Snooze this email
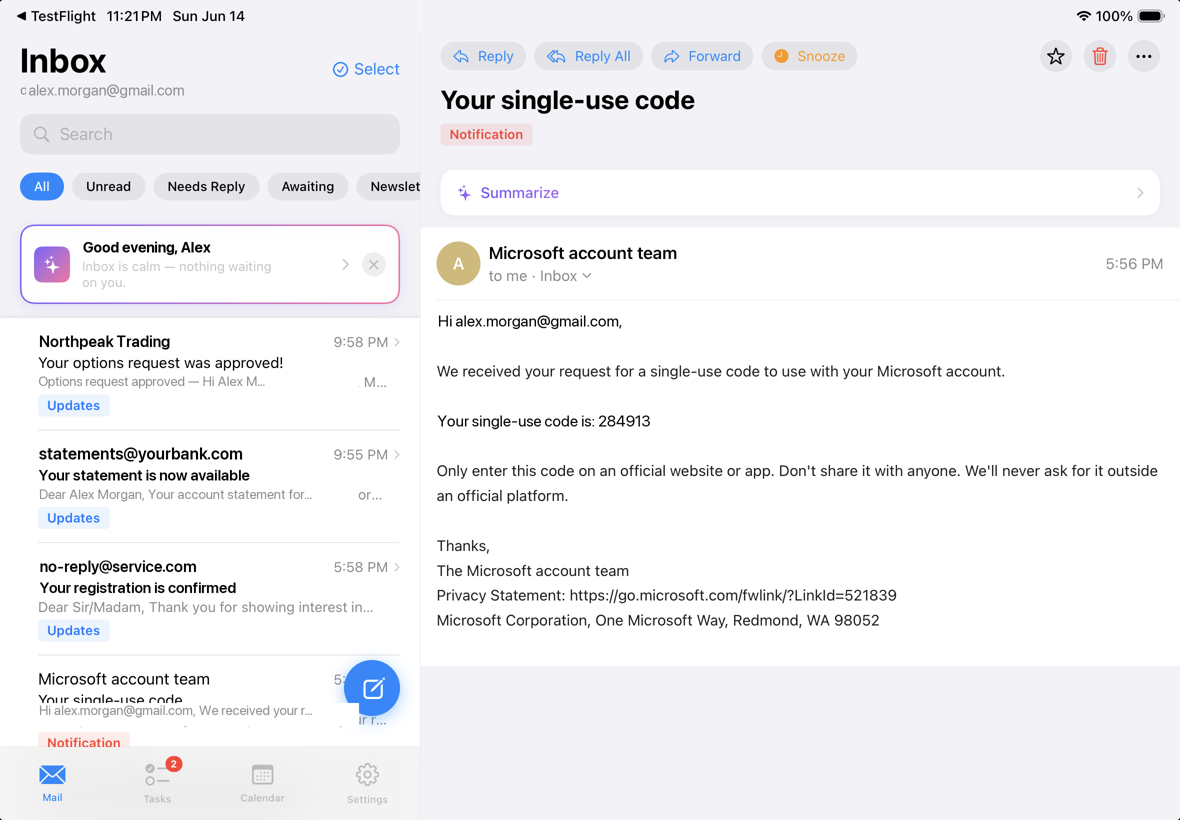Image resolution: width=1180 pixels, height=820 pixels. point(810,56)
